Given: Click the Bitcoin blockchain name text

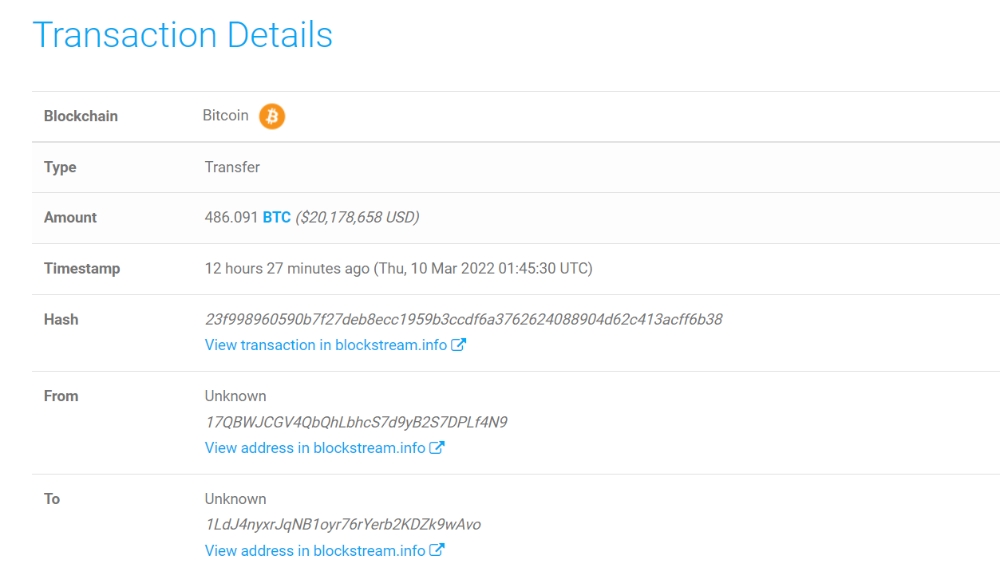Looking at the screenshot, I should point(225,115).
